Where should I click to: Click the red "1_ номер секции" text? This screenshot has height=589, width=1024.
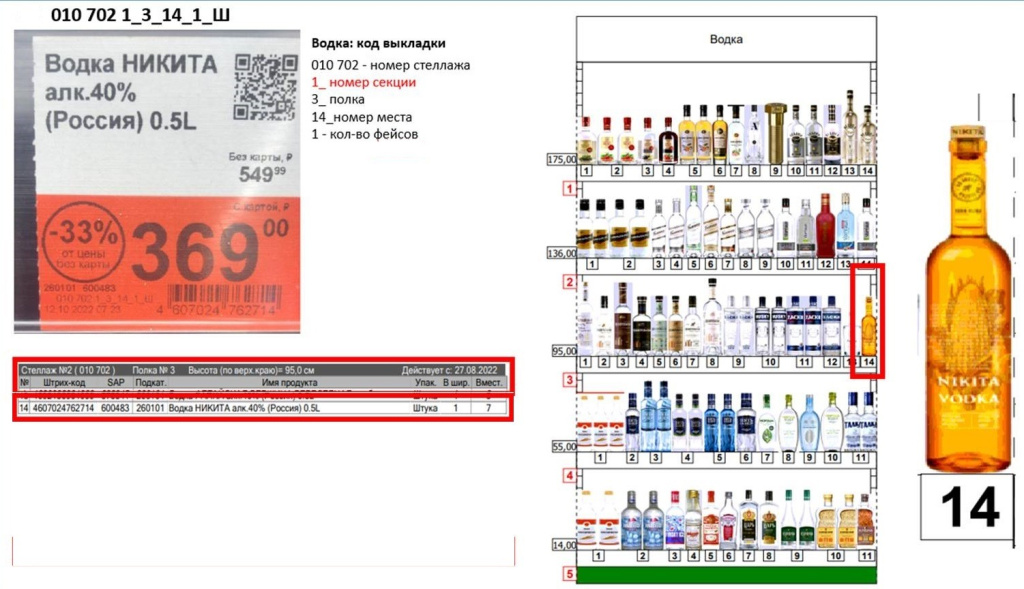362,82
